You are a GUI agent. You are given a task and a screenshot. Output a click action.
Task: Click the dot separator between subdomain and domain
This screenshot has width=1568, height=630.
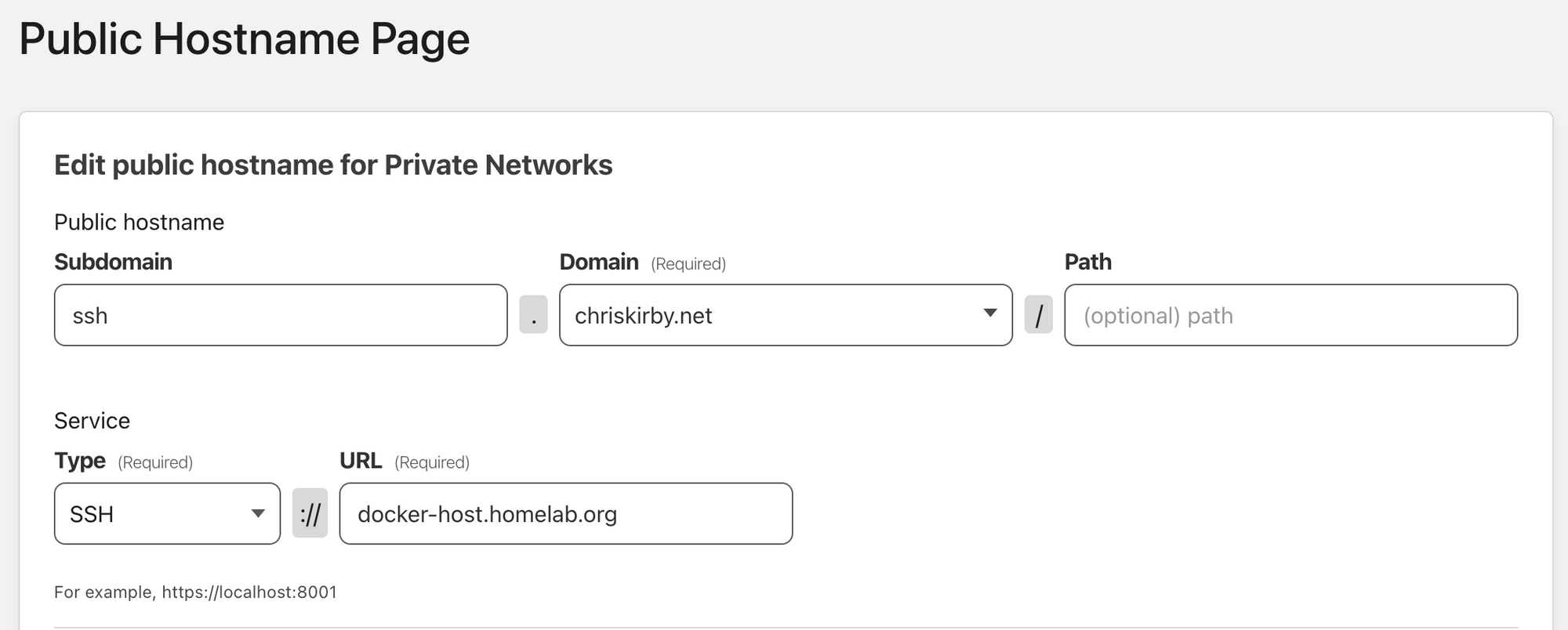tap(533, 315)
